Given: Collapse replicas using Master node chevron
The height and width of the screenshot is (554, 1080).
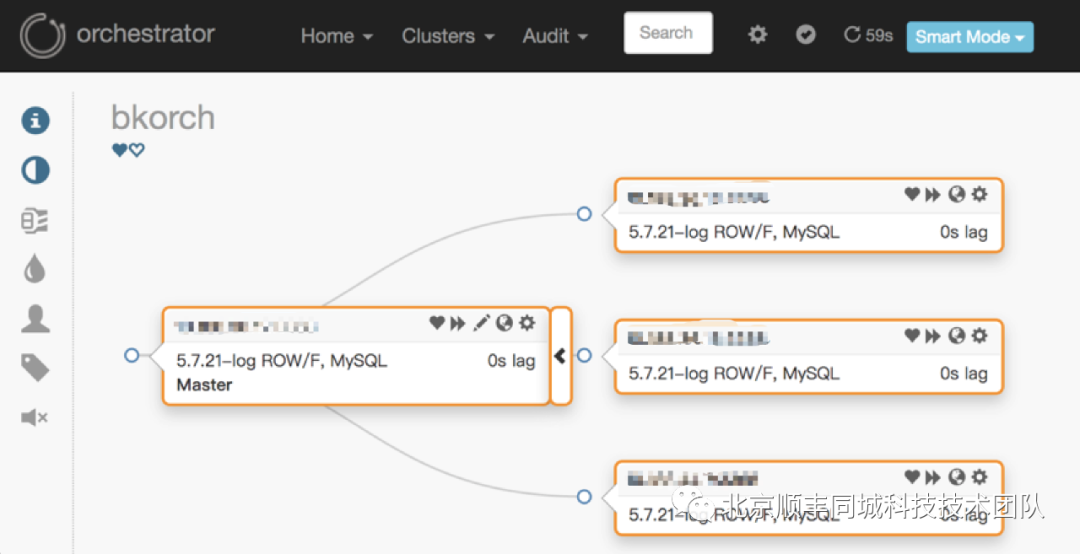Looking at the screenshot, I should click(x=561, y=356).
